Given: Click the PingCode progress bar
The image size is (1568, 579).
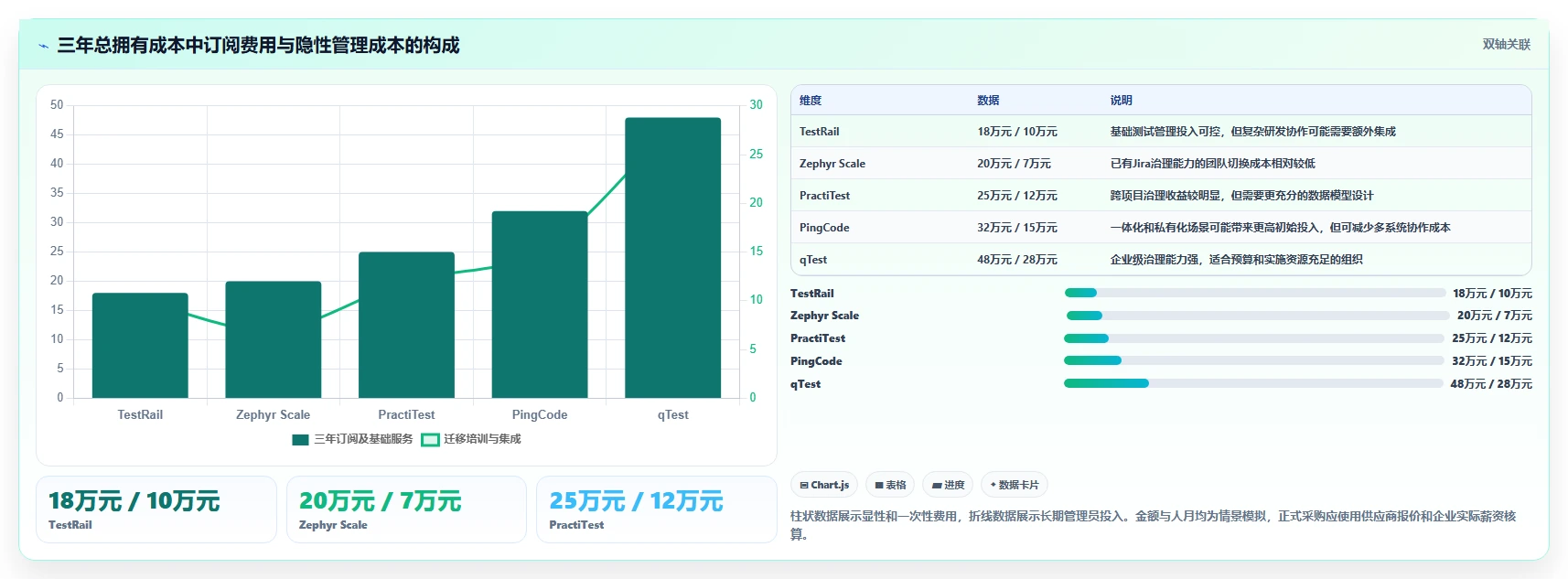Looking at the screenshot, I should [x=1254, y=360].
